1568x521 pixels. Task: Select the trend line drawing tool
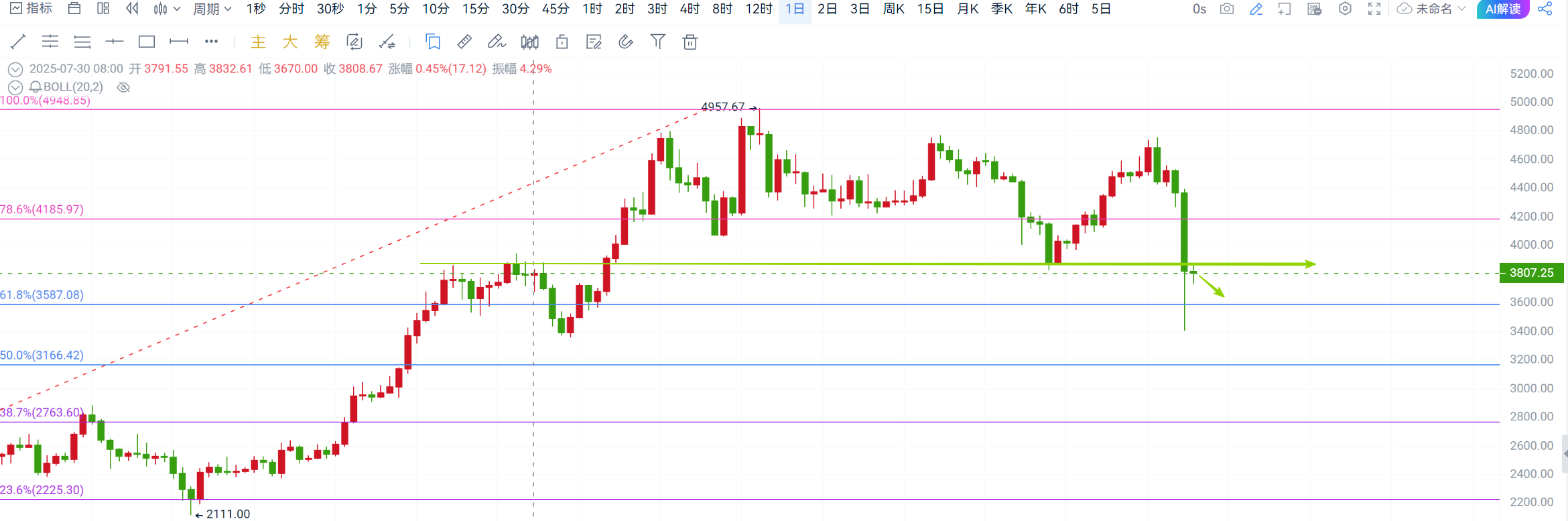click(x=18, y=42)
